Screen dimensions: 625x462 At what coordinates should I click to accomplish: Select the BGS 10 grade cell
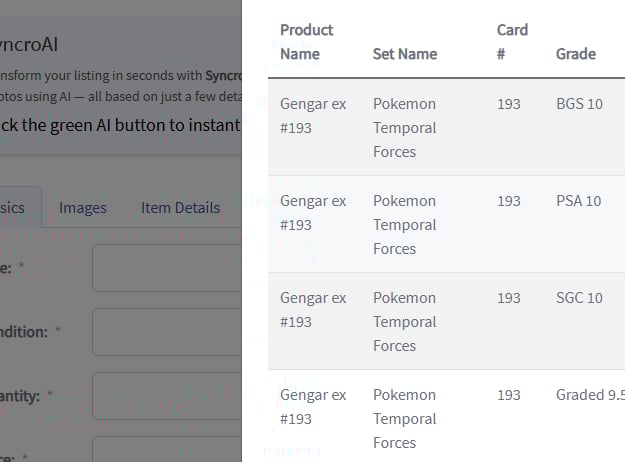[579, 104]
